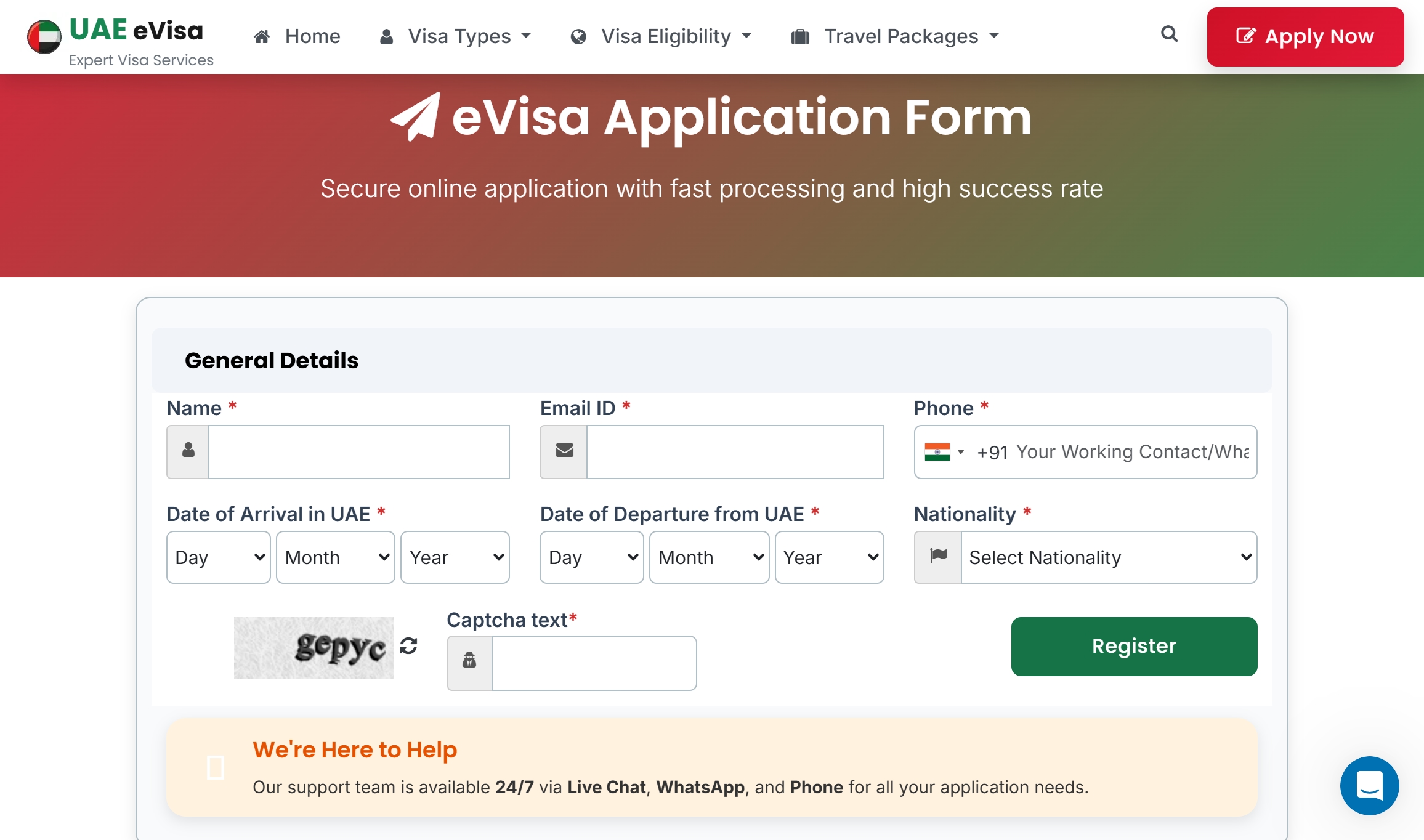The height and width of the screenshot is (840, 1424).
Task: Click the red Apply Now button
Action: (x=1305, y=36)
